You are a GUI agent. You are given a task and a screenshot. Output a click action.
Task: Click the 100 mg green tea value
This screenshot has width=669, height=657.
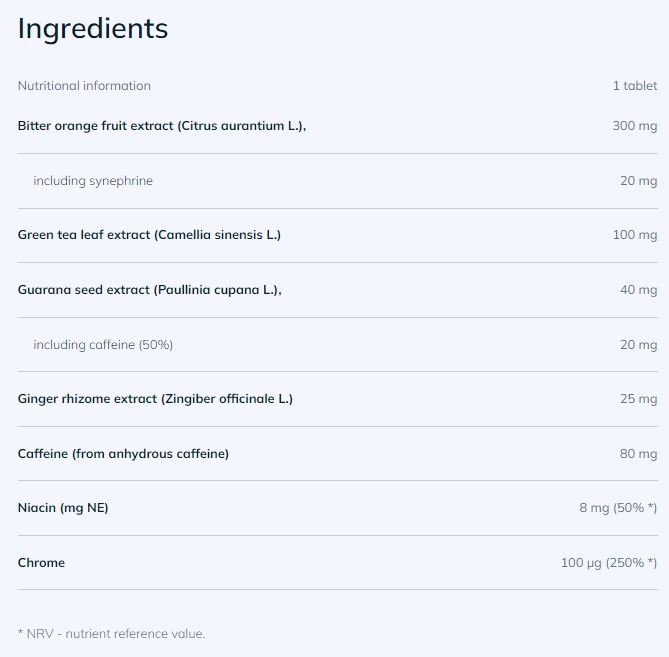635,235
